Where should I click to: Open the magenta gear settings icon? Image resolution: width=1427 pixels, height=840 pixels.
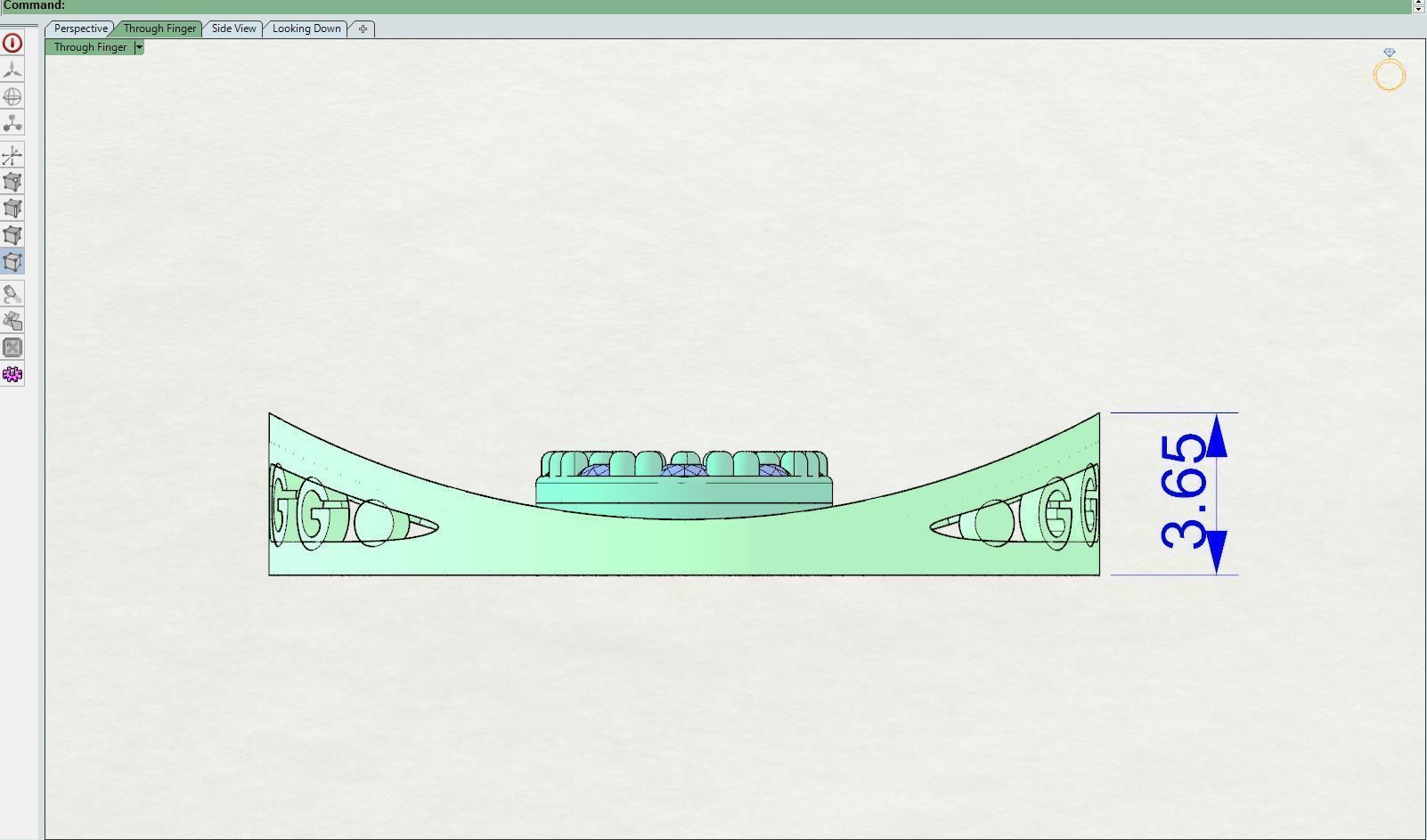click(x=12, y=374)
